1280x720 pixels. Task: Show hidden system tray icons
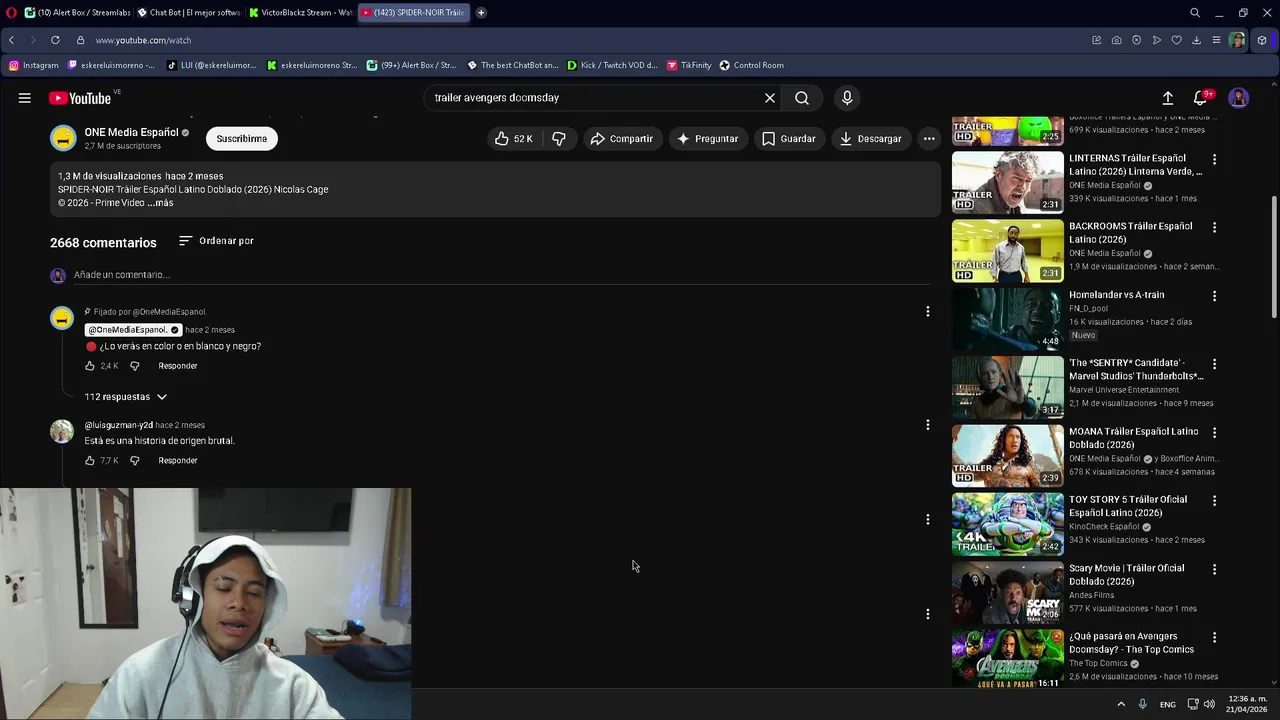coord(1121,704)
